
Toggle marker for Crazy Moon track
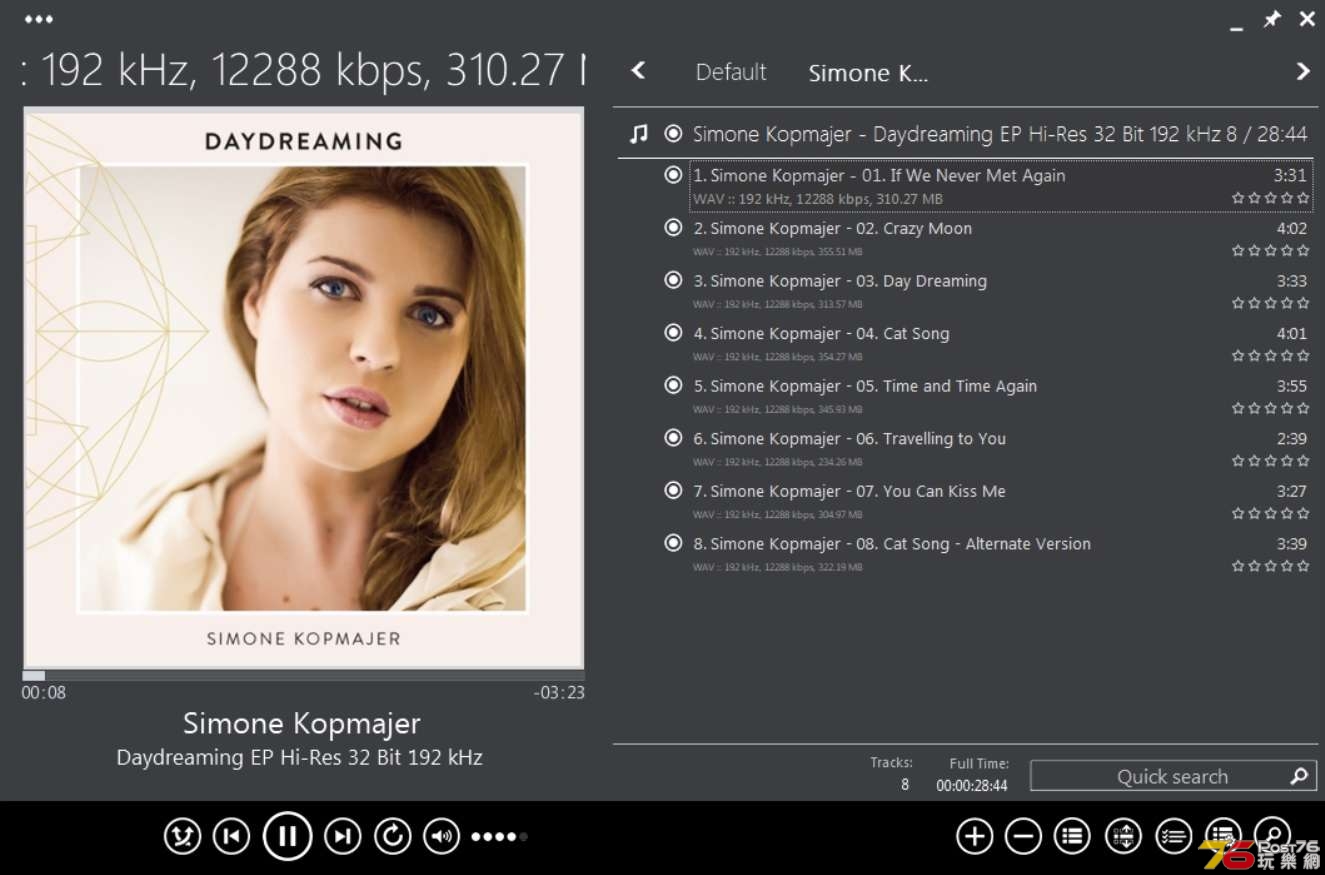(x=673, y=228)
